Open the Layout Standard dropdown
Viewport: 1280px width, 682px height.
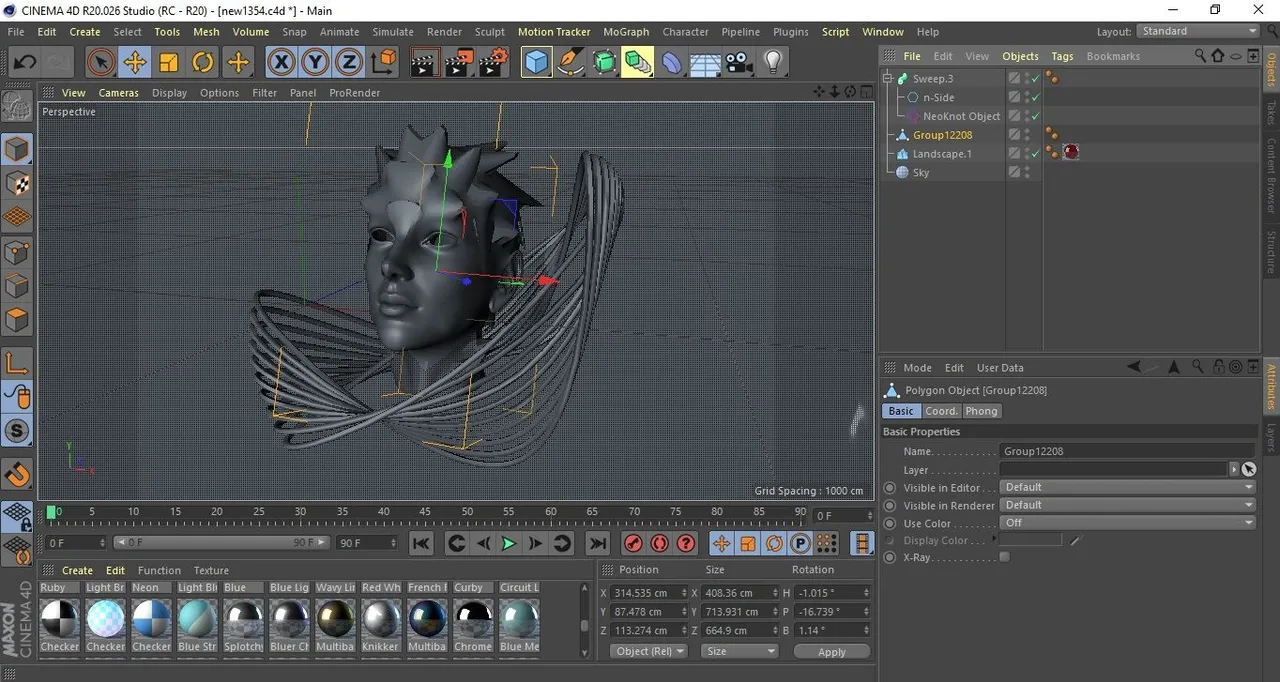pos(1198,31)
